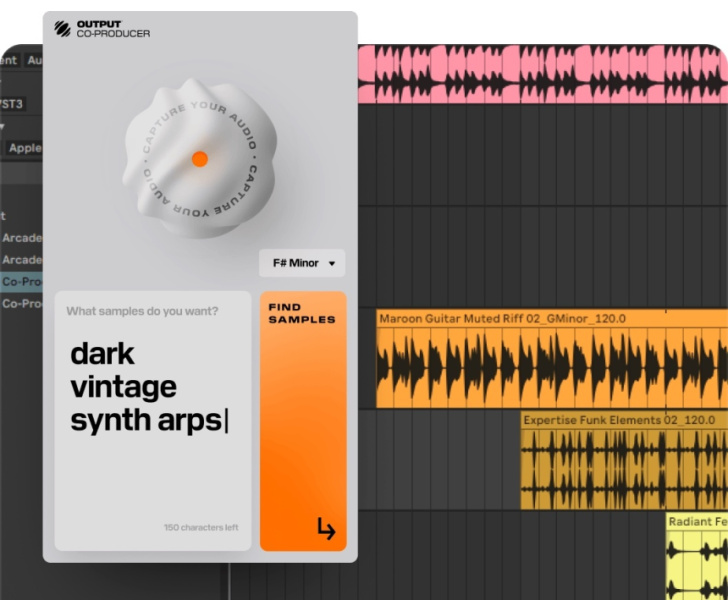Select the Expertise Funk Elements clip

[x=624, y=460]
